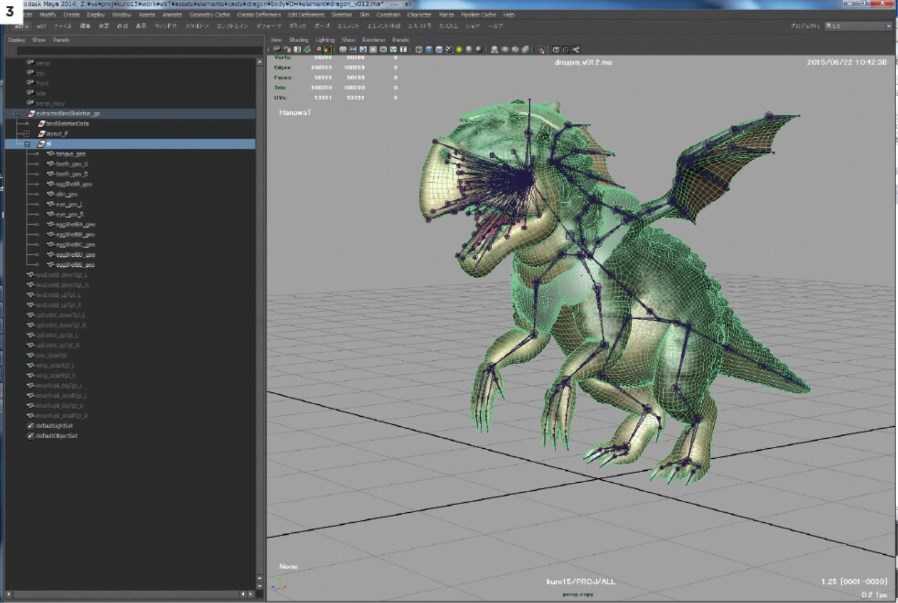Click the Outliner horizontal scrollbar at the bottom
This screenshot has width=898, height=603.
coord(129,594)
